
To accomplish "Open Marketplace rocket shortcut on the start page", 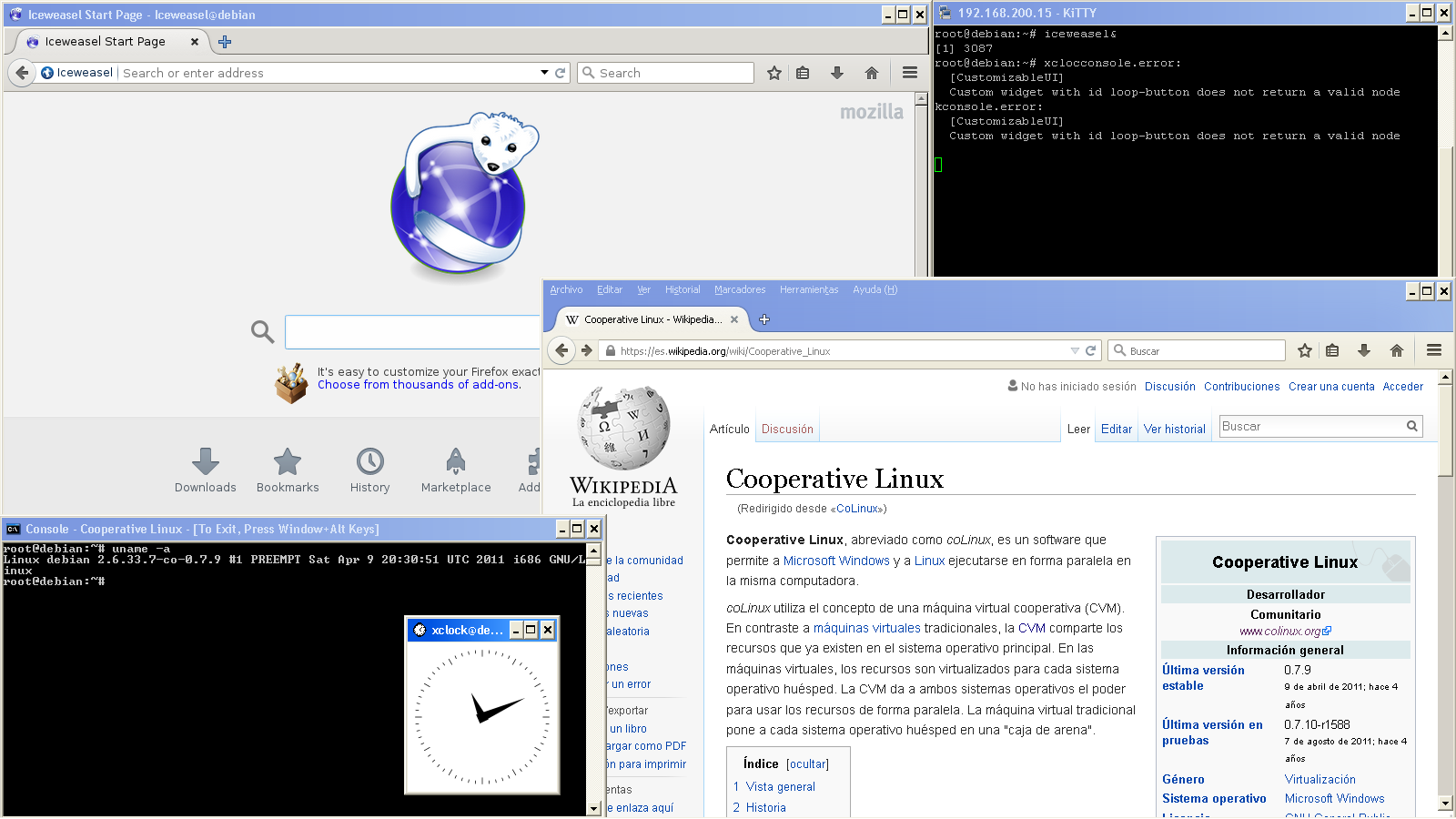I will pos(456,470).
